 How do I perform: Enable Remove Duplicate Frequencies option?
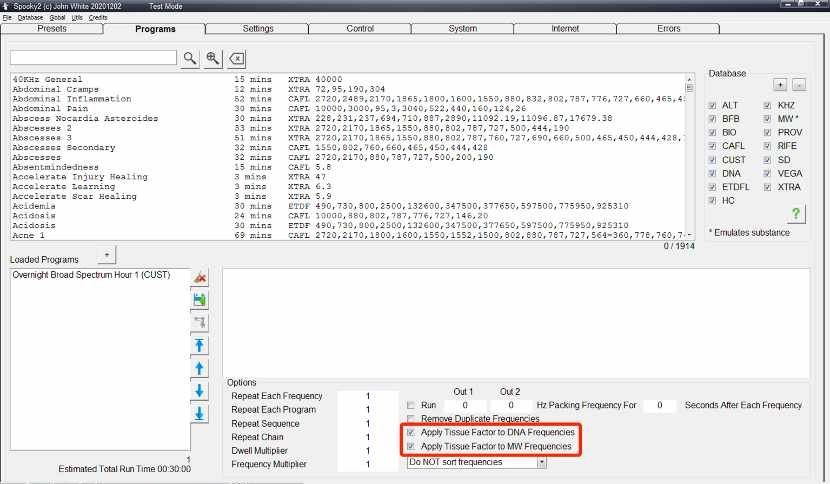(411, 418)
